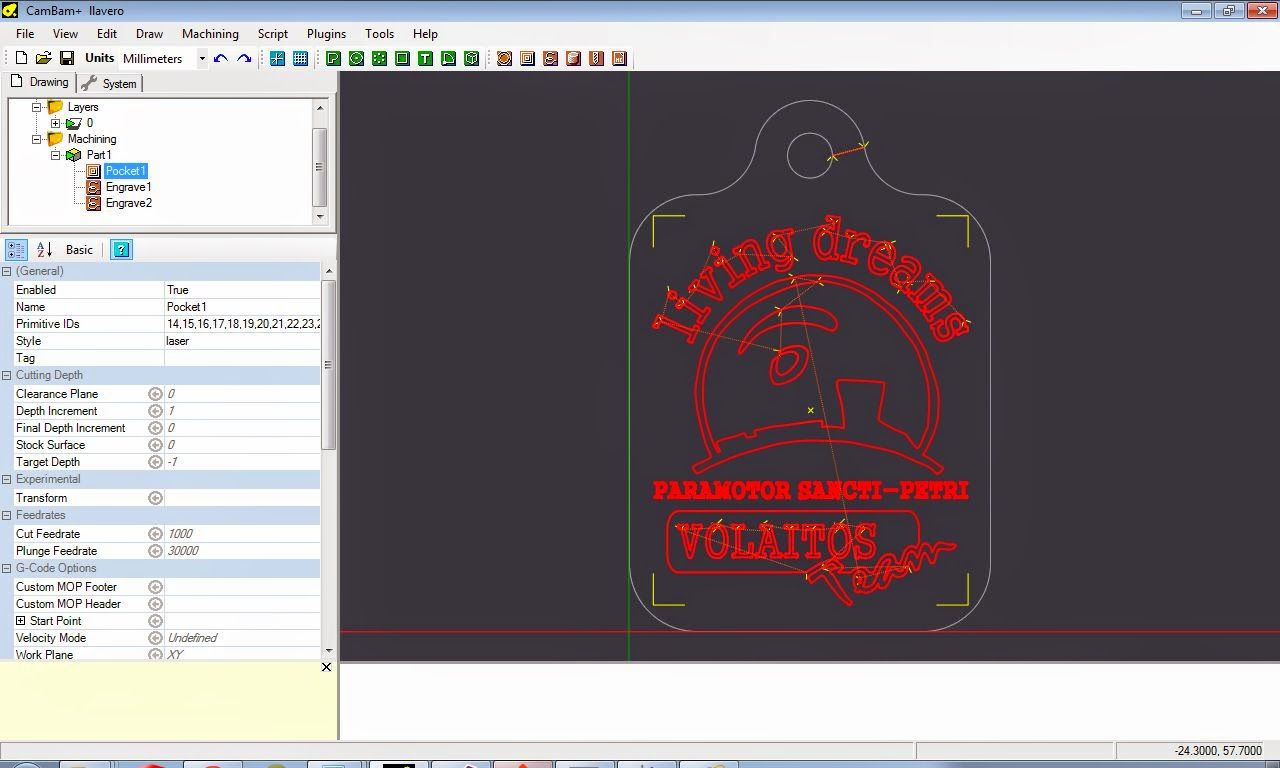The height and width of the screenshot is (768, 1280).
Task: Create a Pocket machining operation
Action: point(525,58)
